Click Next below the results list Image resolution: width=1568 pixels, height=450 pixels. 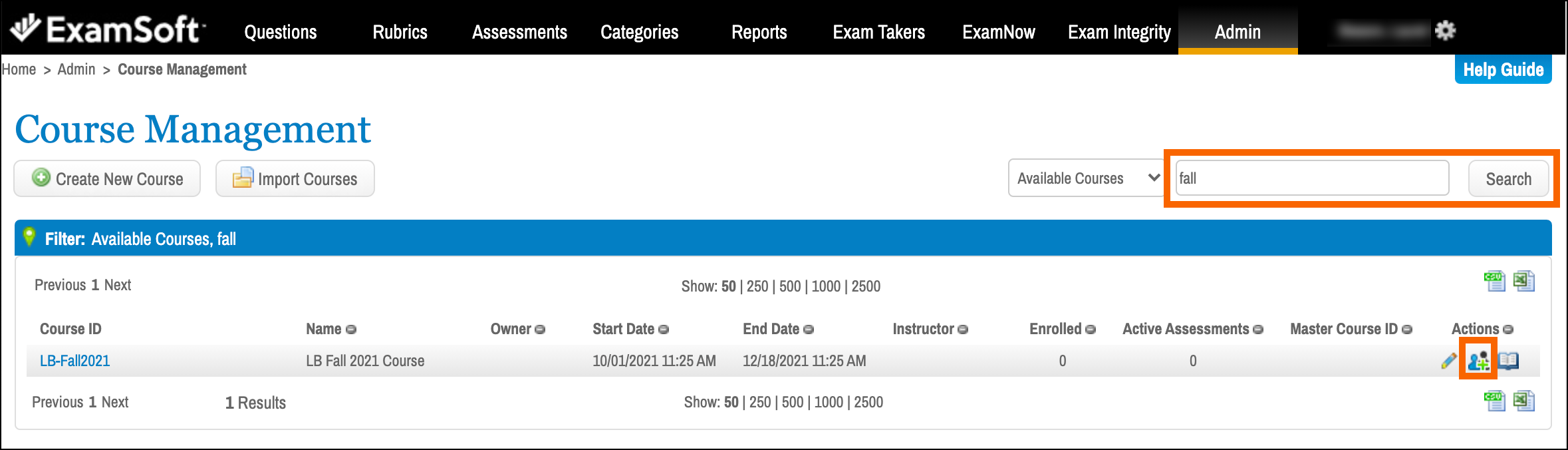[x=115, y=402]
